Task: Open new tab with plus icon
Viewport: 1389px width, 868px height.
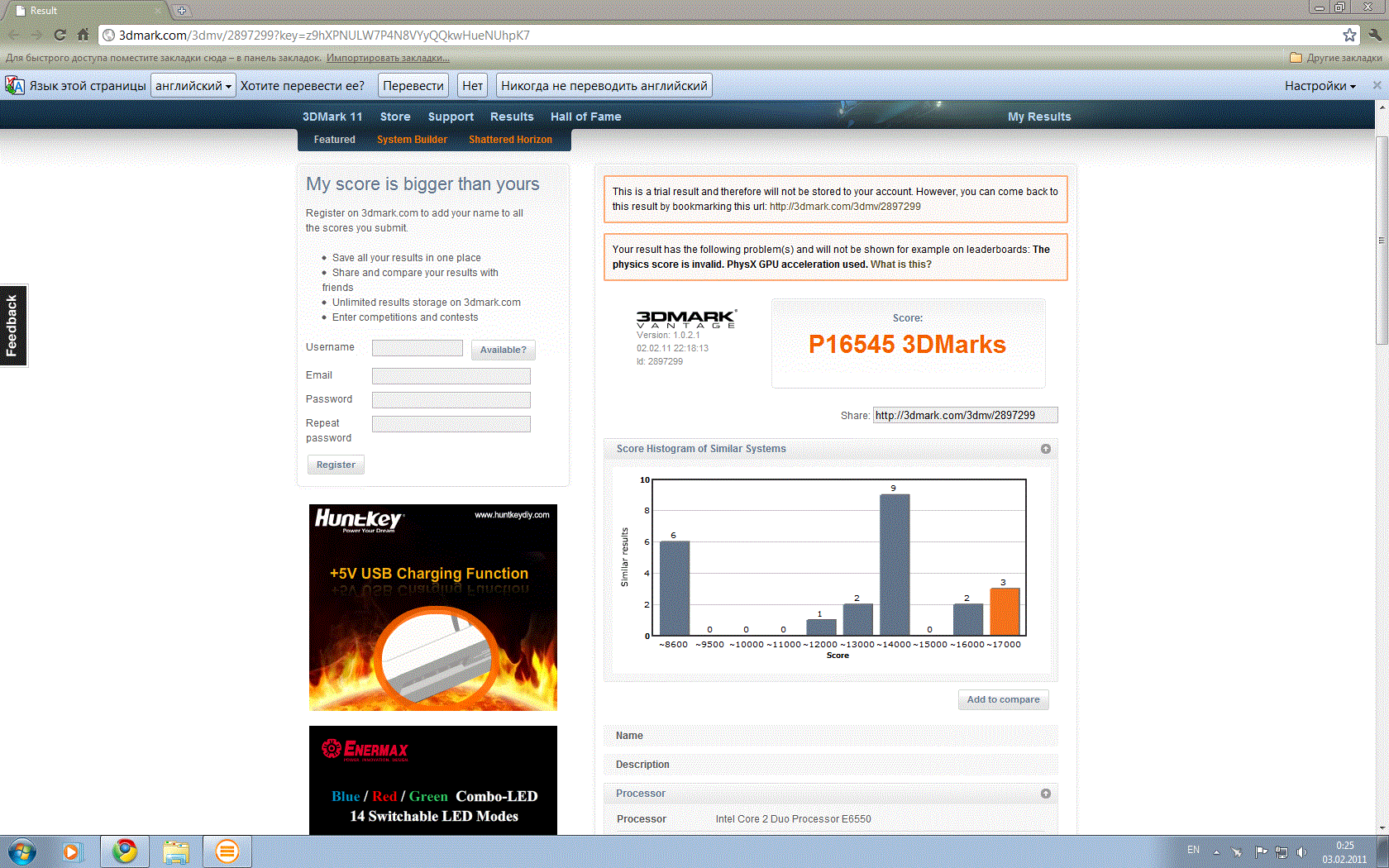Action: click(x=181, y=11)
